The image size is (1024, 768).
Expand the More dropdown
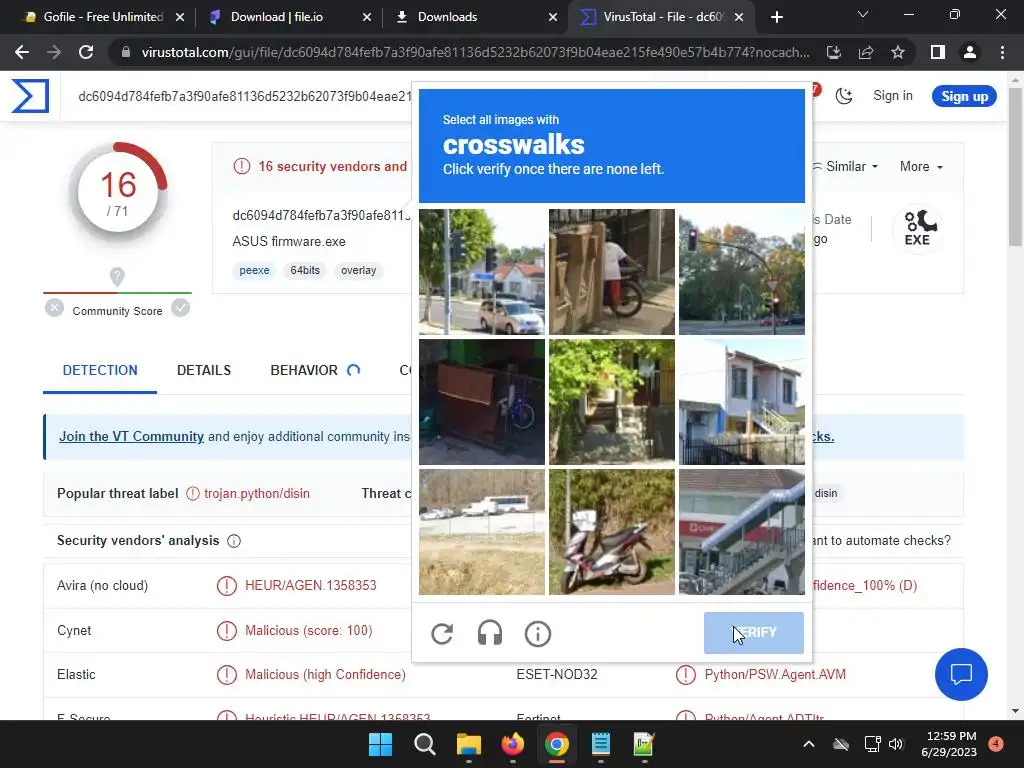[x=921, y=167]
